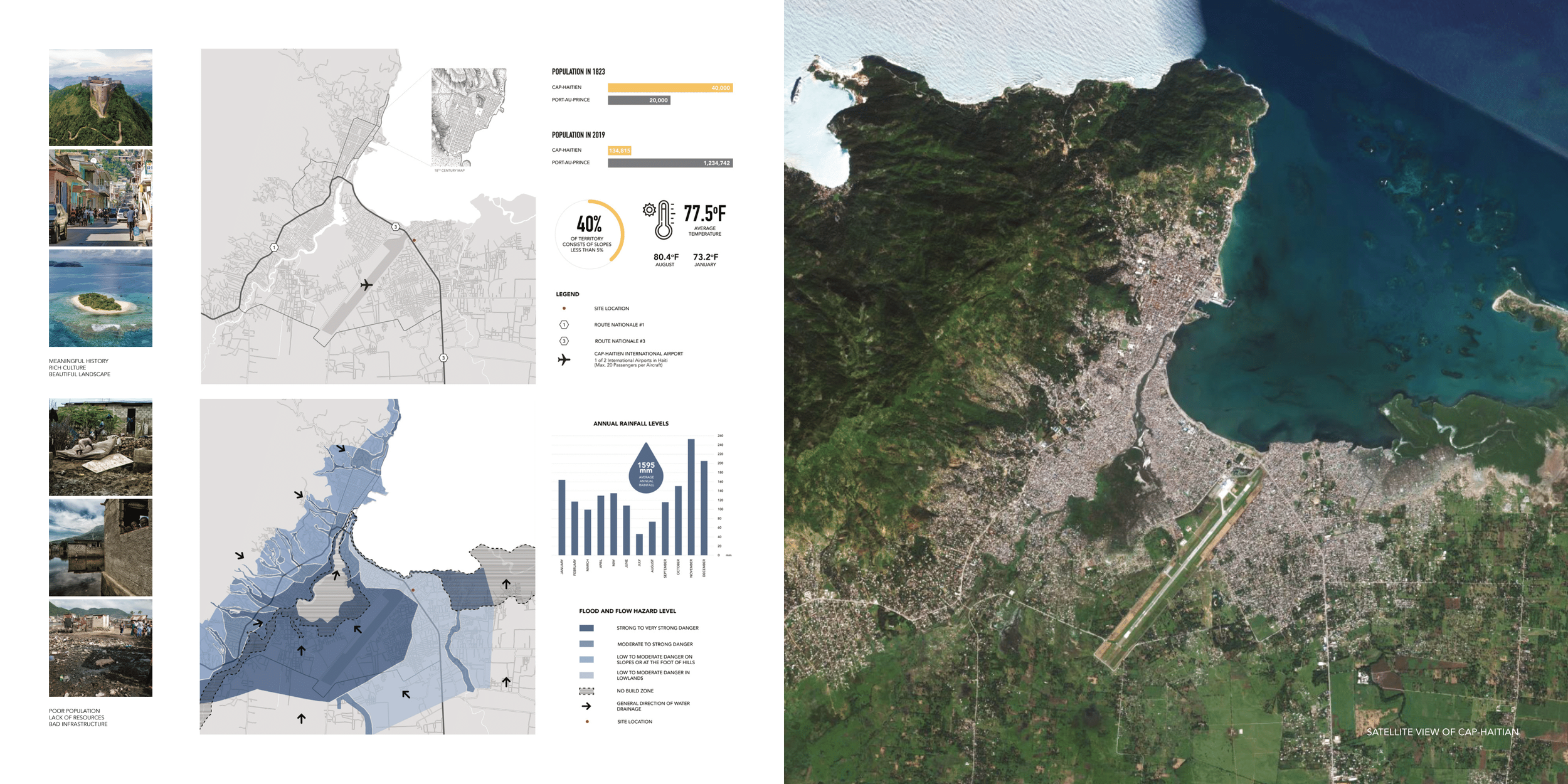Viewport: 1568px width, 784px height.
Task: Click the hilltop citadel photo thumbnail
Action: [x=100, y=97]
